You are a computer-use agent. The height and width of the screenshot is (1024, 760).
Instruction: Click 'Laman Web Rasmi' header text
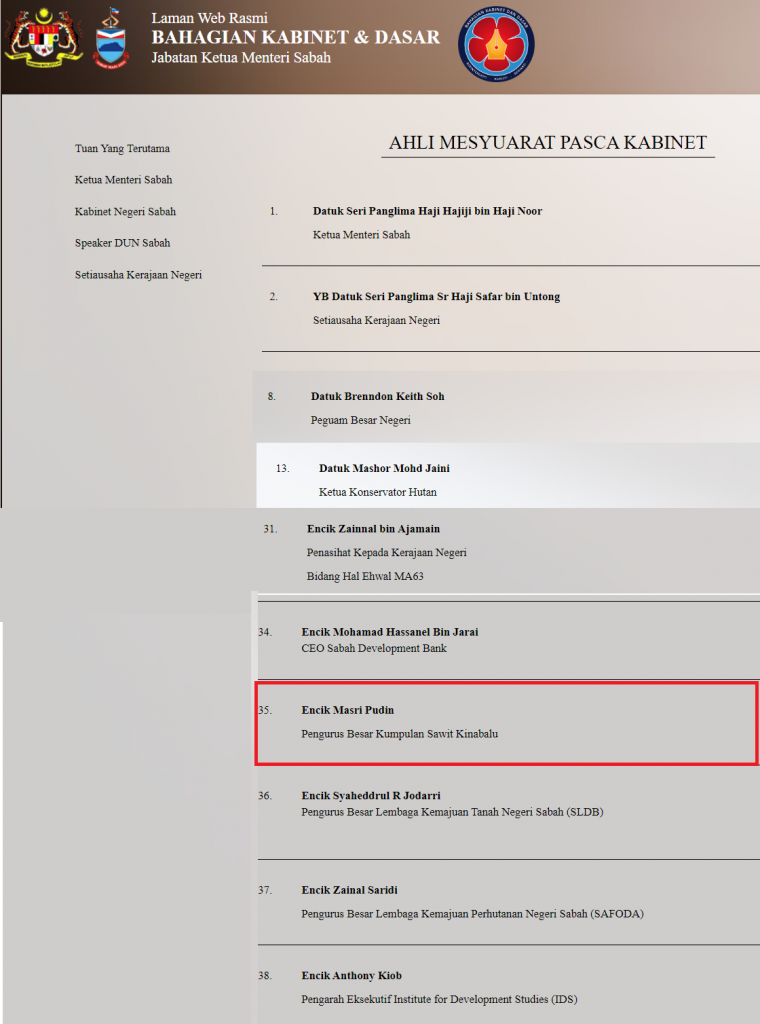coord(210,18)
